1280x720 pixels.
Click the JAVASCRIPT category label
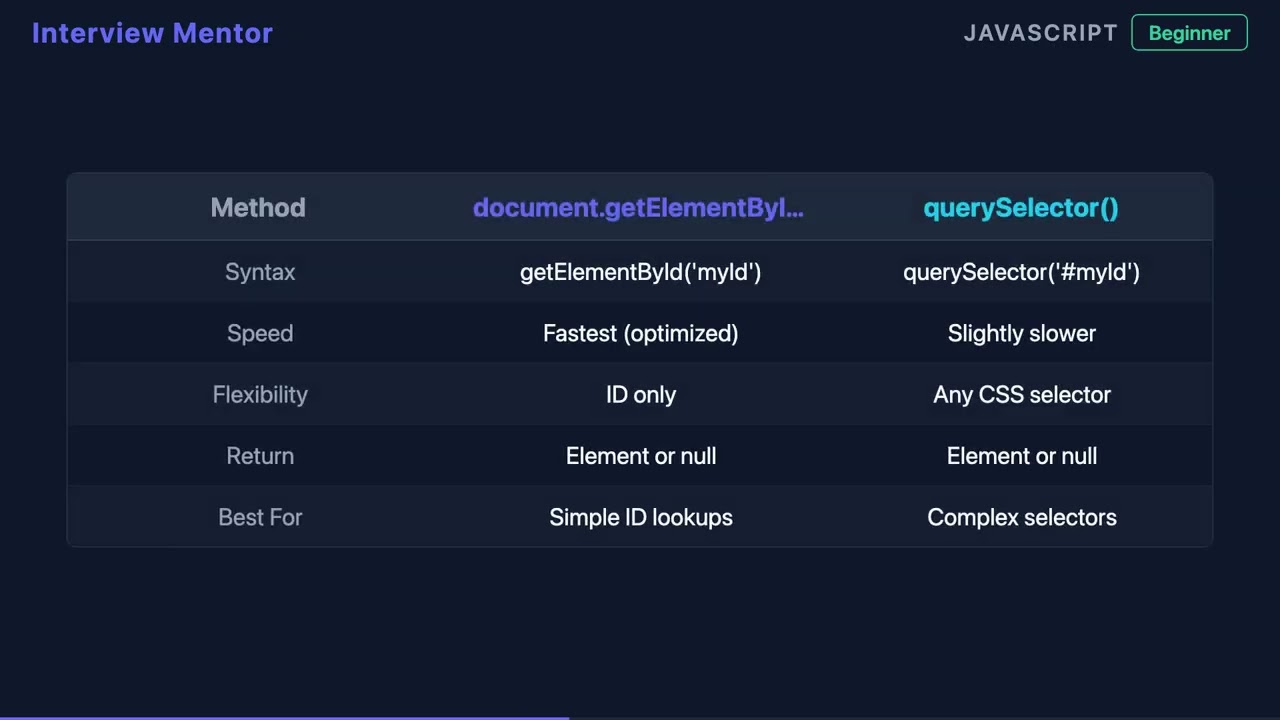[1040, 33]
